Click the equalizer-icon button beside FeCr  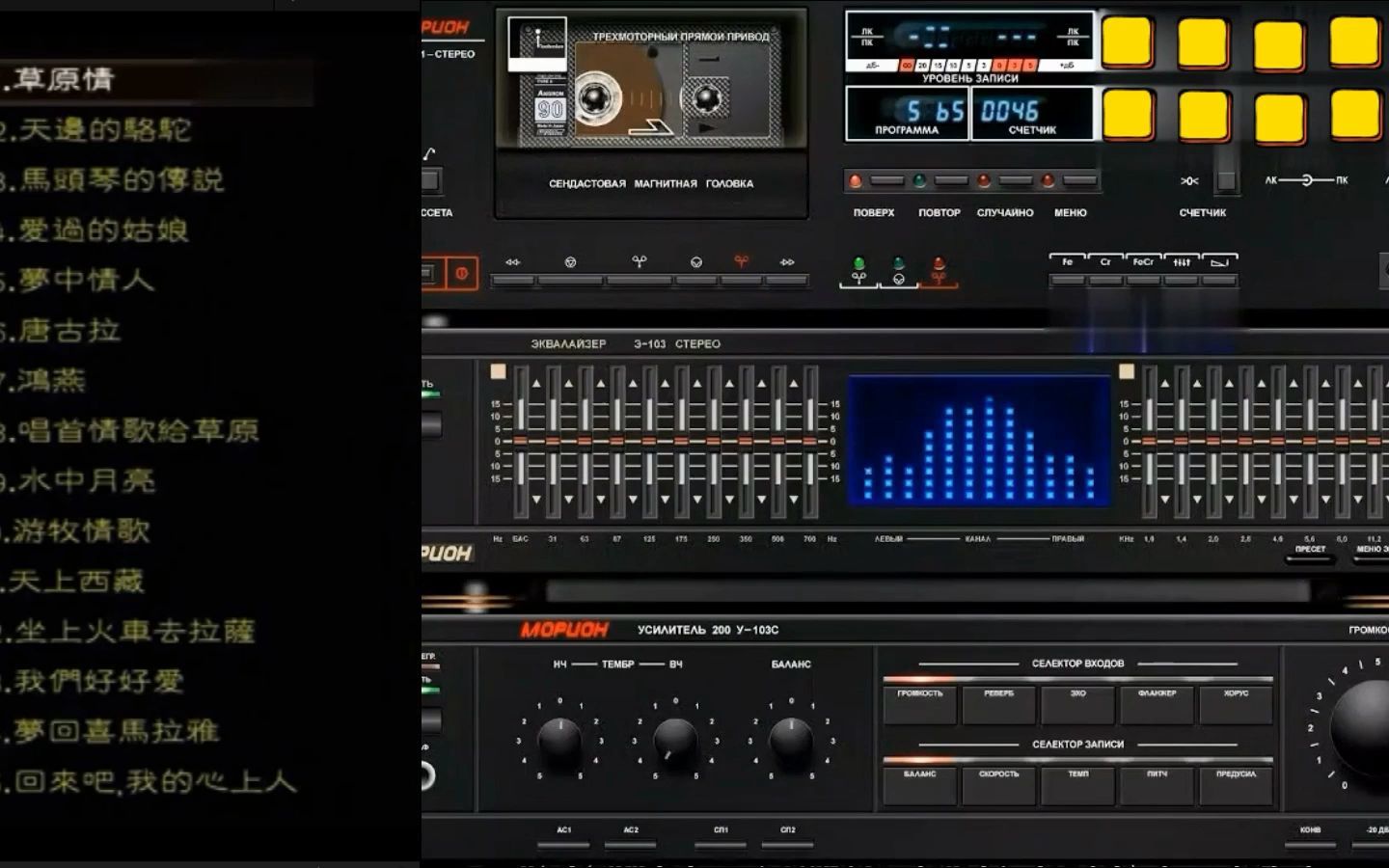[1182, 281]
